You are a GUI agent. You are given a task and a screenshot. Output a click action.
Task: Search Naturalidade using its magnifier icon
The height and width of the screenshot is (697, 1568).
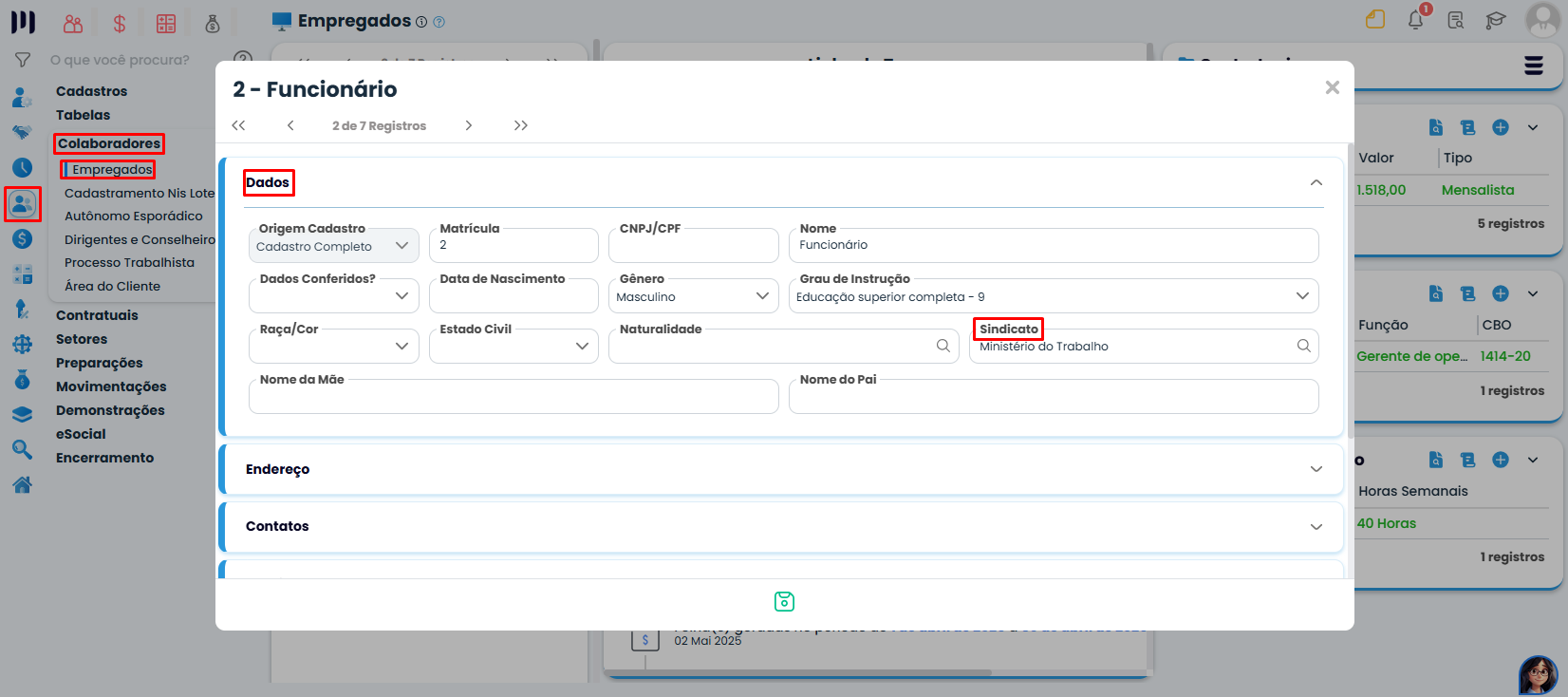(943, 346)
